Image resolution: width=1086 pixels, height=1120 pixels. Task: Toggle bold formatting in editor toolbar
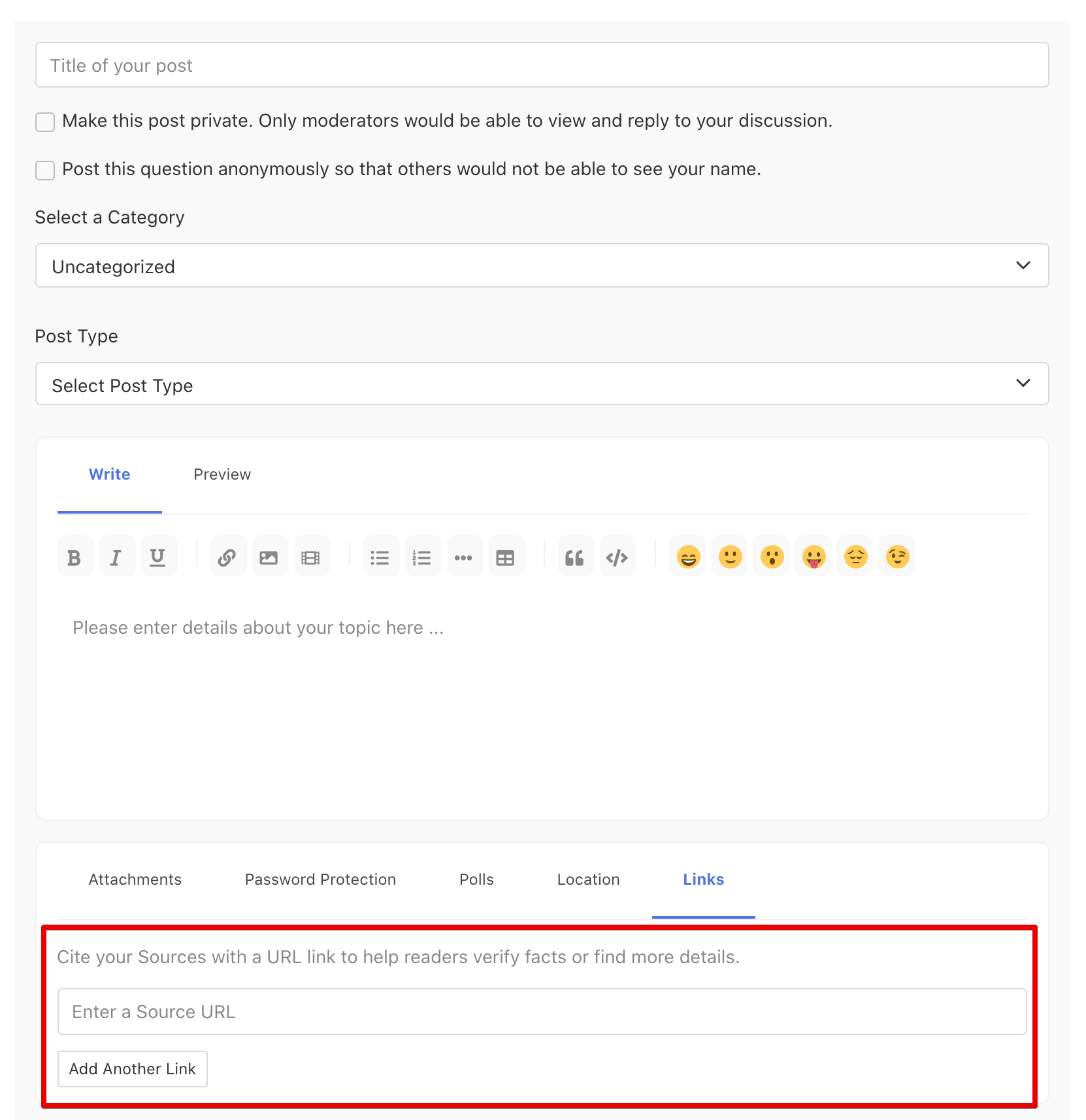75,557
